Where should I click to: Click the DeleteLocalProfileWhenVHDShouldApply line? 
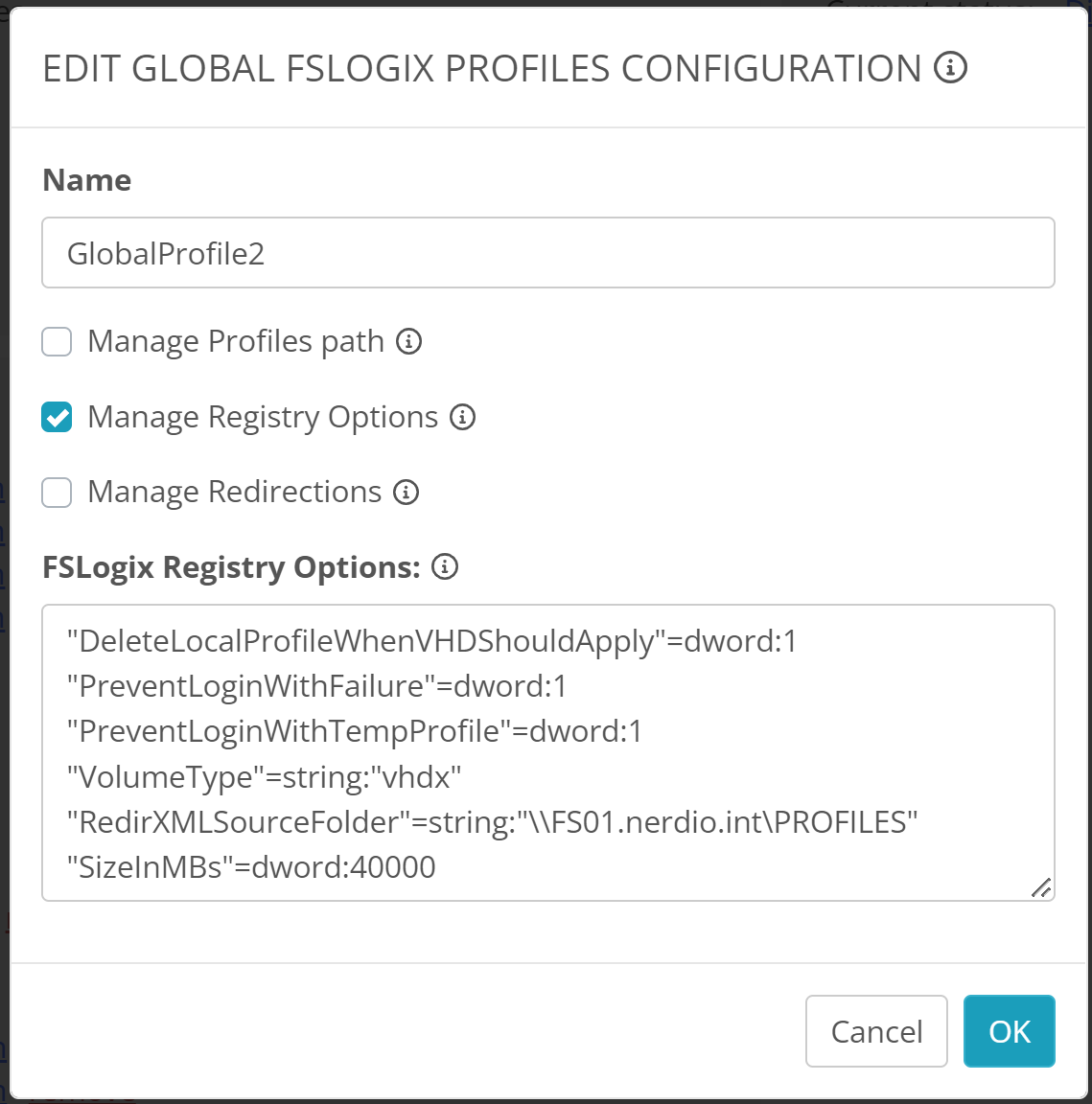[431, 640]
